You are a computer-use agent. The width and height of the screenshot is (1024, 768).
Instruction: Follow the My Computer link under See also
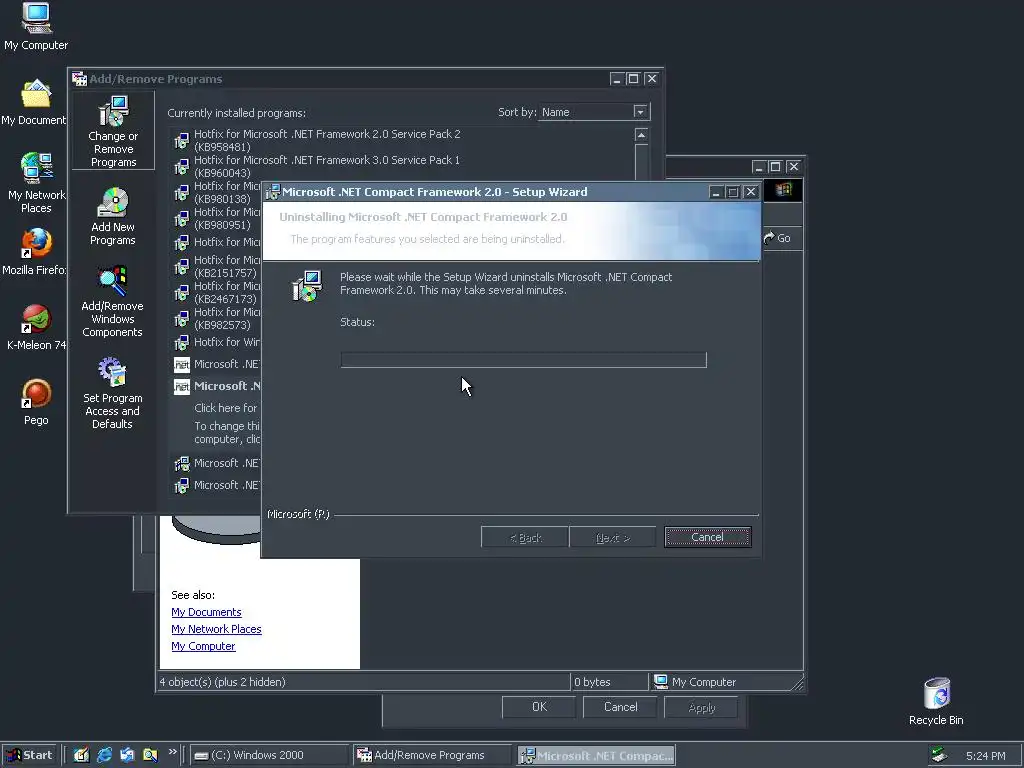(x=203, y=646)
